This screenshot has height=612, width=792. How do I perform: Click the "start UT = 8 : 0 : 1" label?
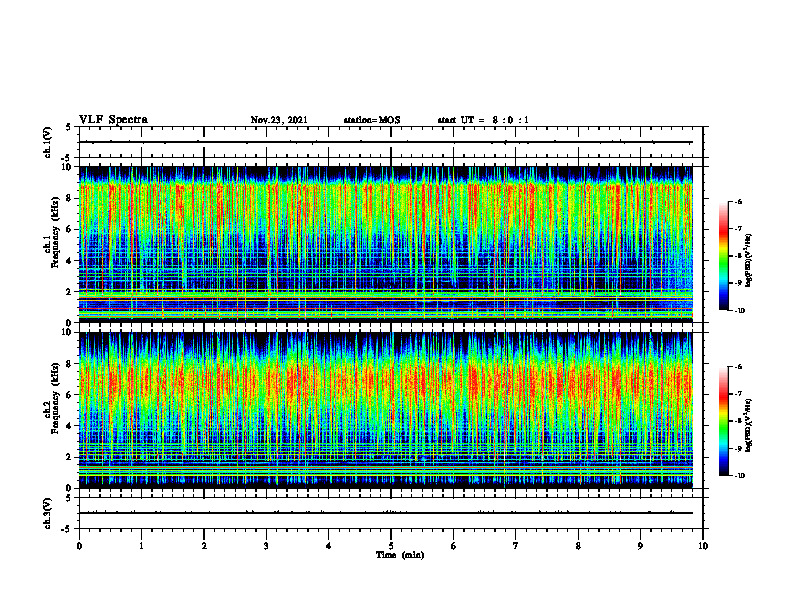click(483, 120)
